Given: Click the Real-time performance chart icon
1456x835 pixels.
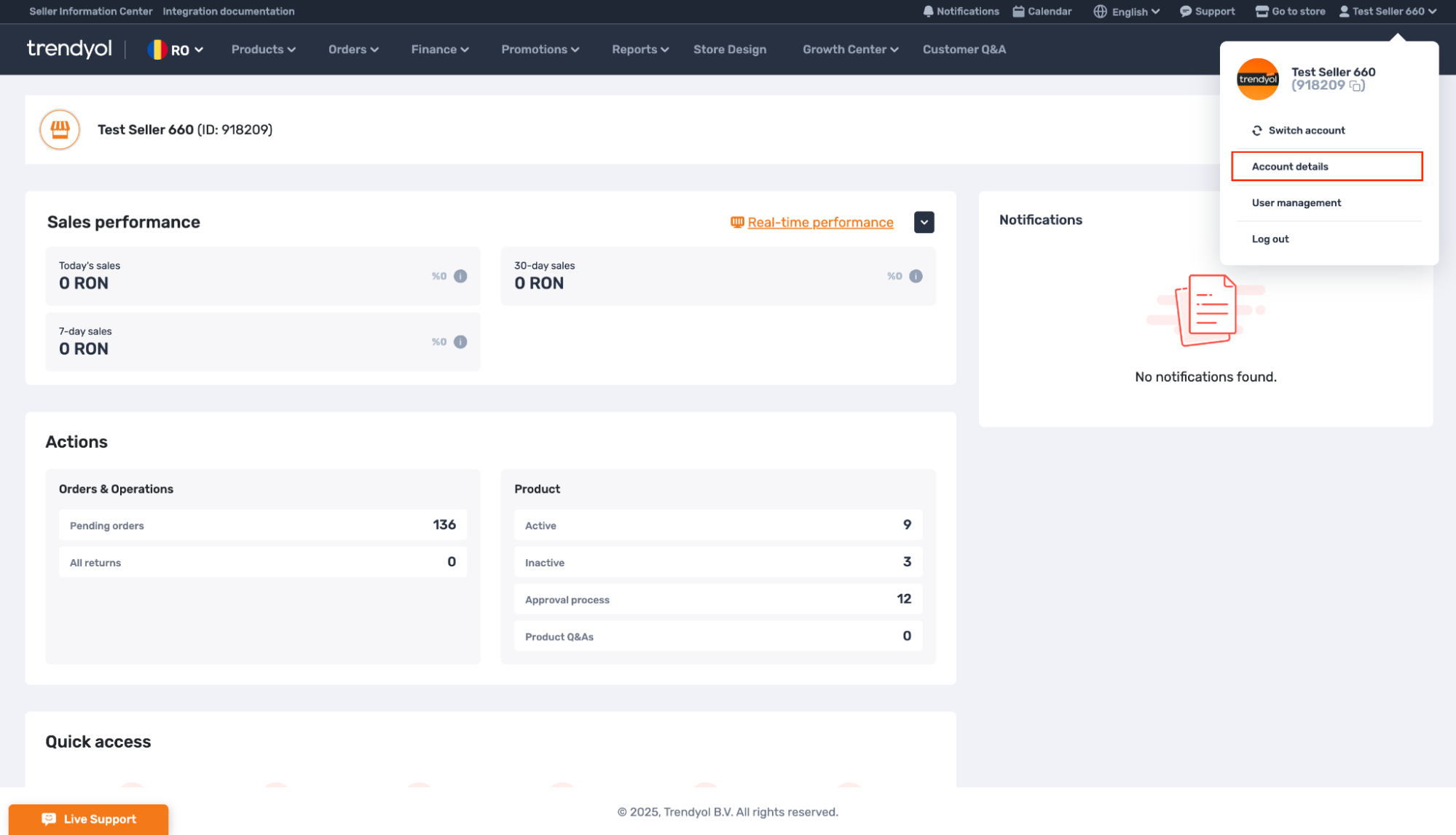Looking at the screenshot, I should tap(737, 222).
